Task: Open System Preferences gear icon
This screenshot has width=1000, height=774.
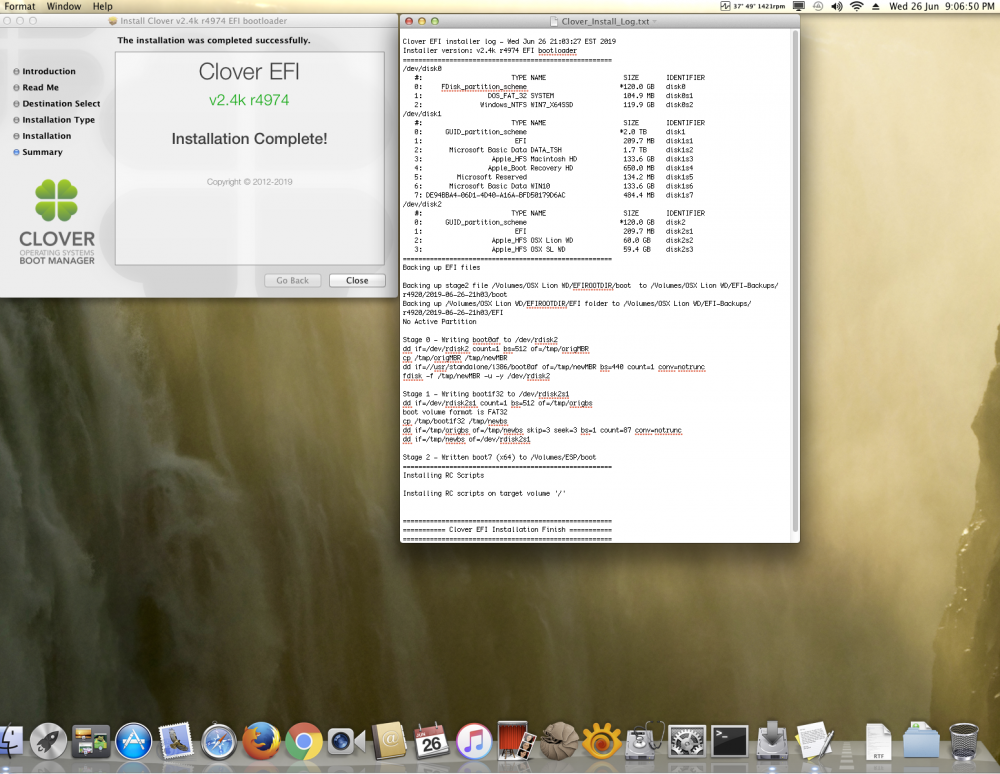Action: (x=687, y=741)
